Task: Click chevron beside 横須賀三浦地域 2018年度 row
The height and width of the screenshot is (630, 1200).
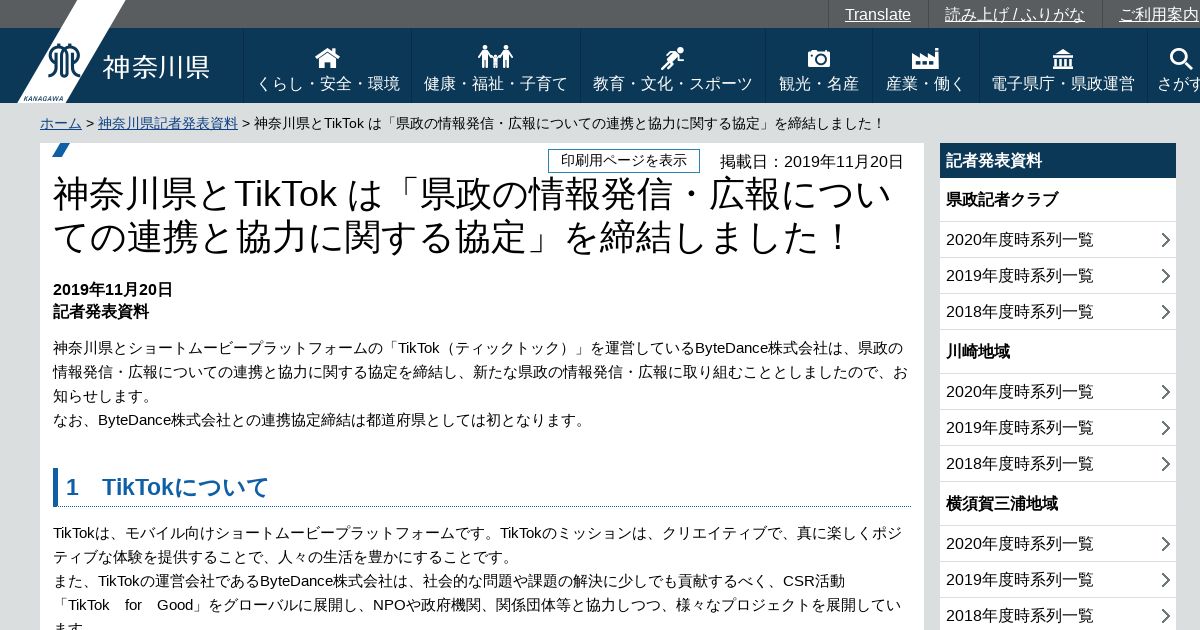Action: pyautogui.click(x=1165, y=616)
